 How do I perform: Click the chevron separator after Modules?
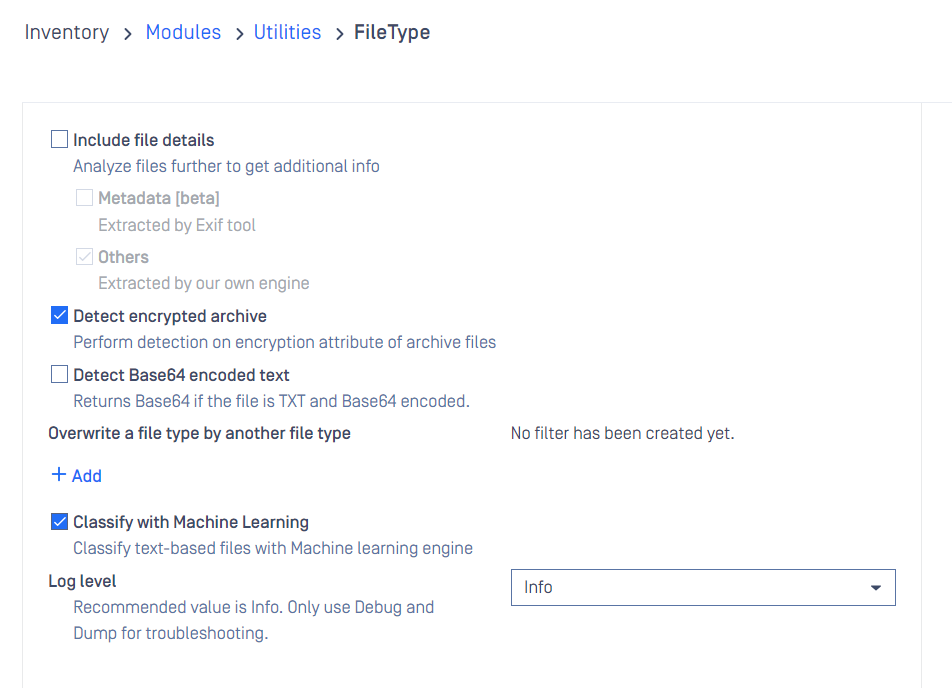click(239, 34)
